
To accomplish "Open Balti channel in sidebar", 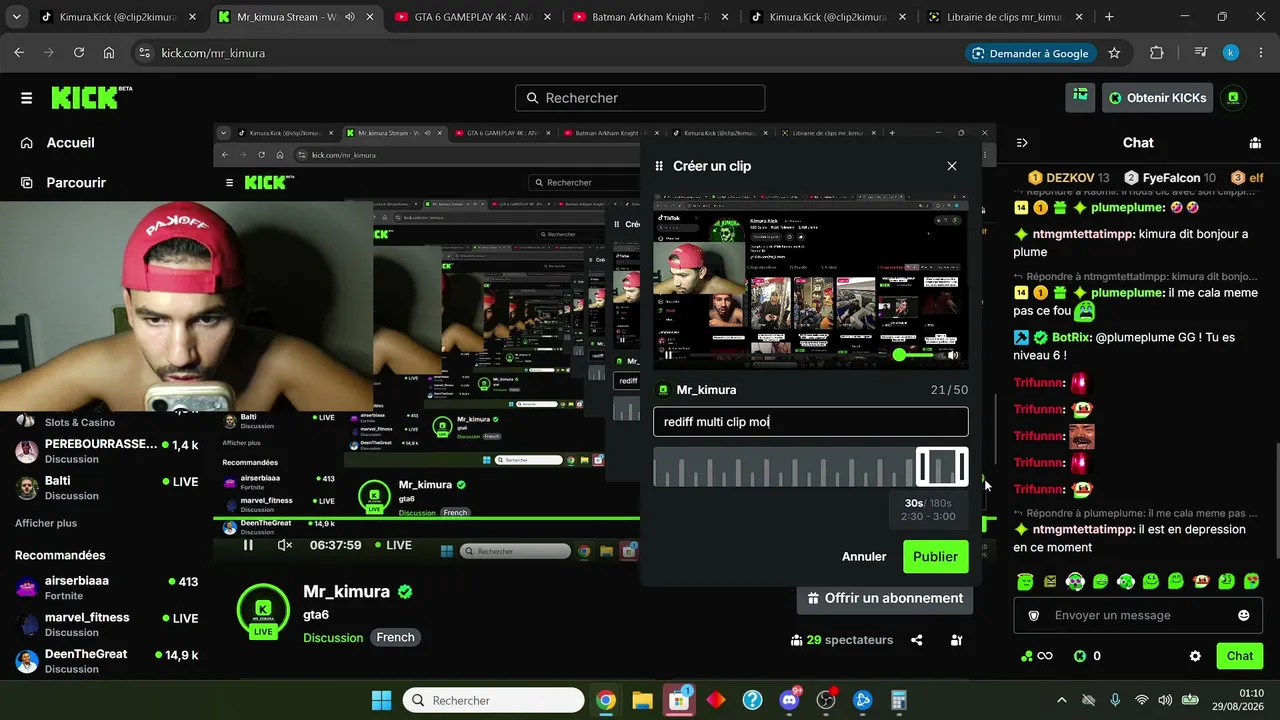I will [x=107, y=488].
